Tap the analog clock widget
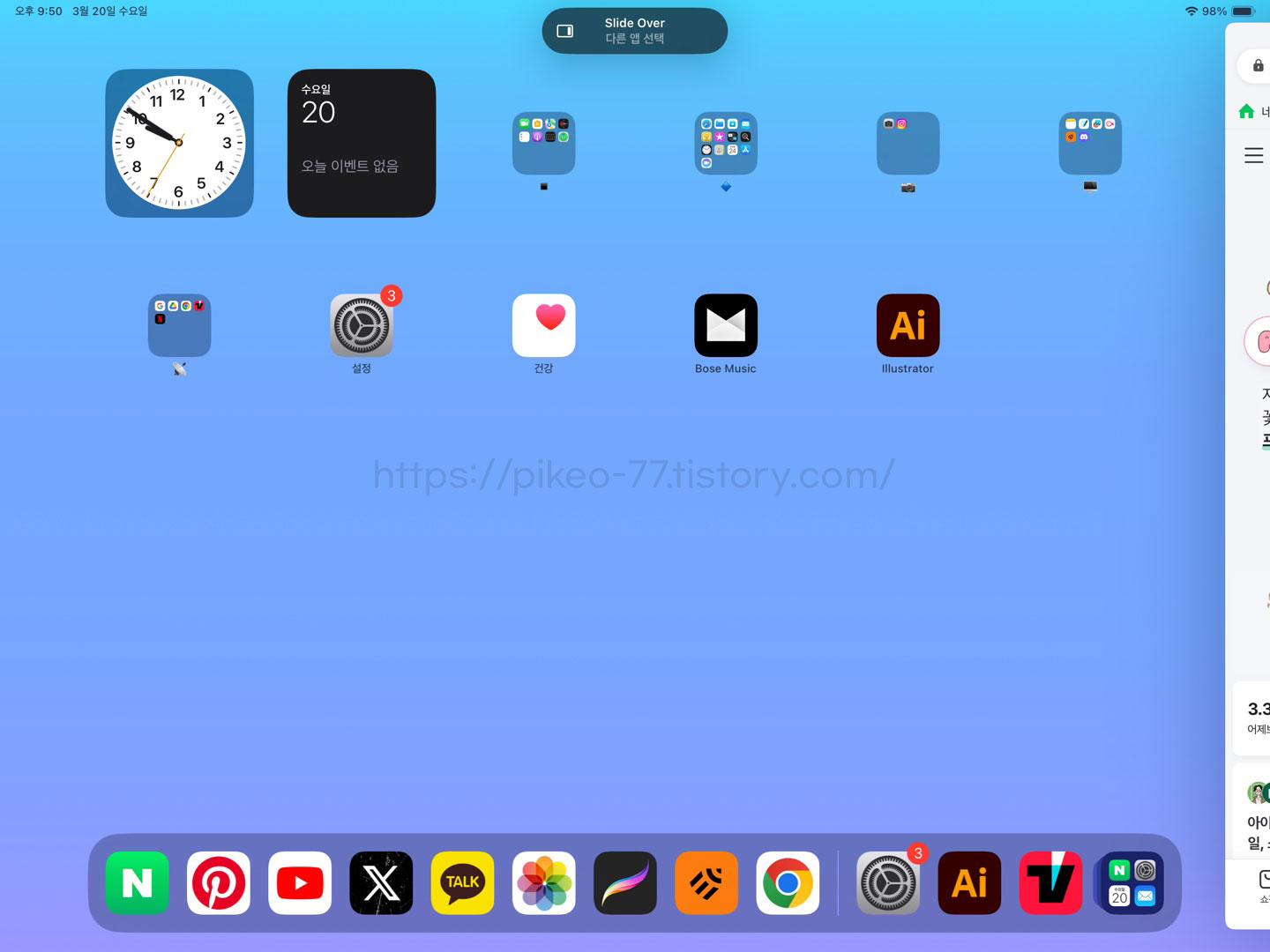Image resolution: width=1270 pixels, height=952 pixels. (180, 143)
